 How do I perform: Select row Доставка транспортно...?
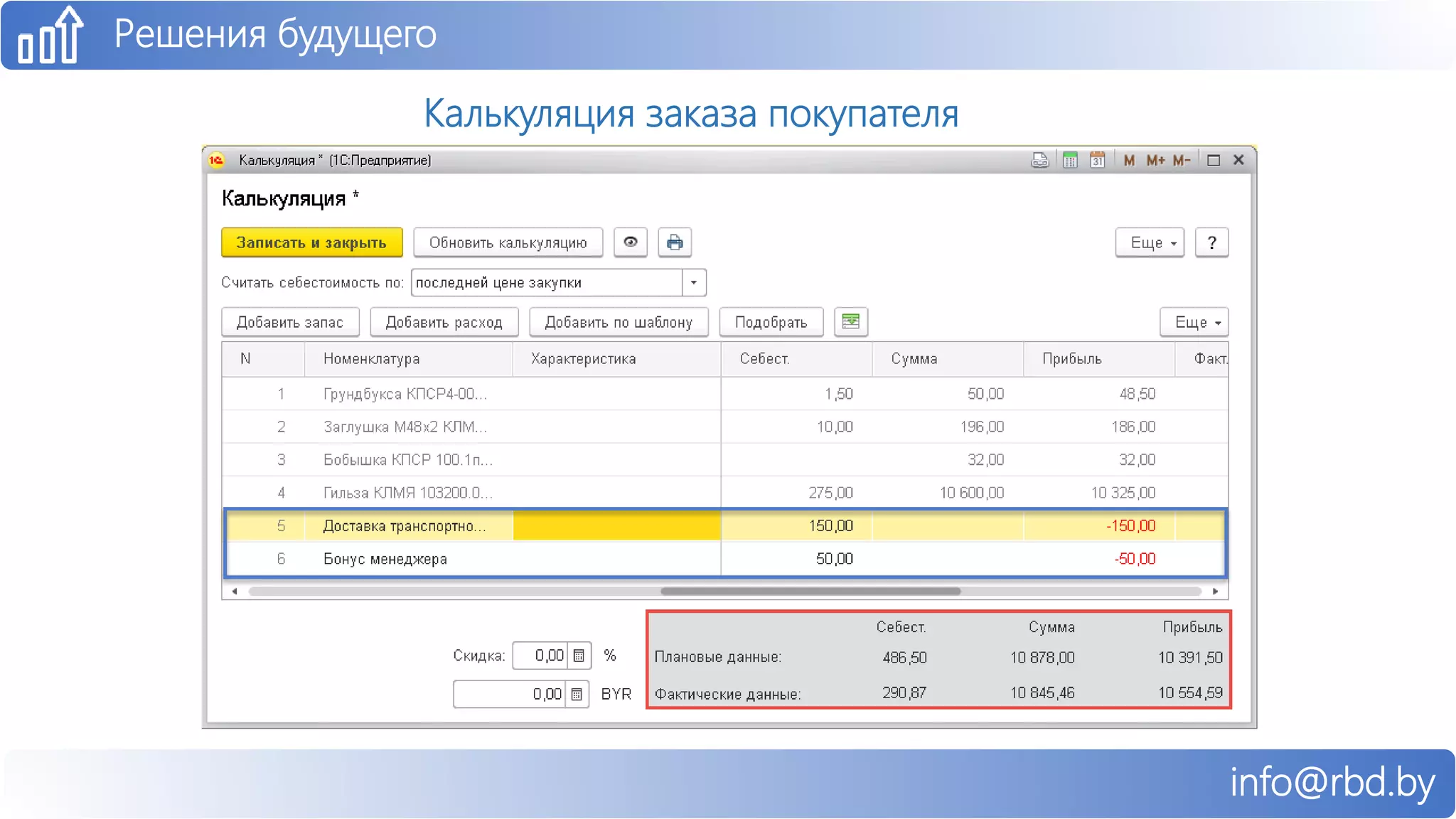pyautogui.click(x=725, y=526)
